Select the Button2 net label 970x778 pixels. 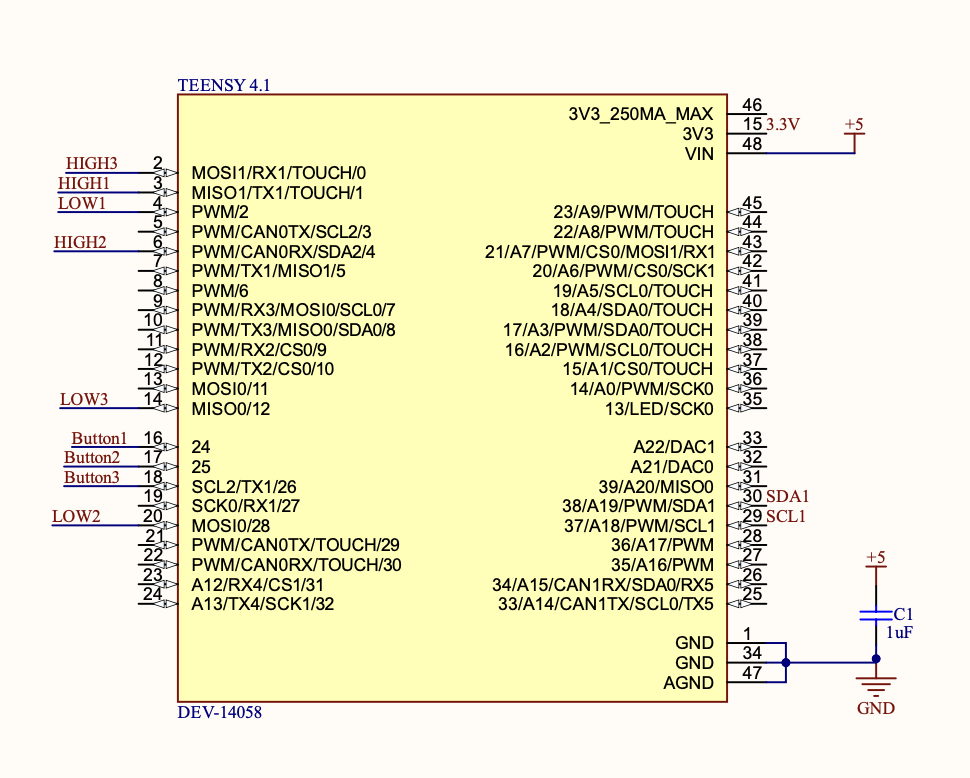pos(92,458)
